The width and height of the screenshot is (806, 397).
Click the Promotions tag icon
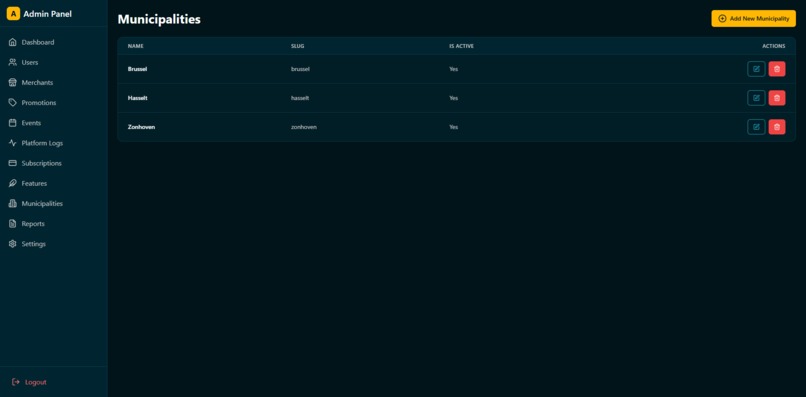(13, 103)
